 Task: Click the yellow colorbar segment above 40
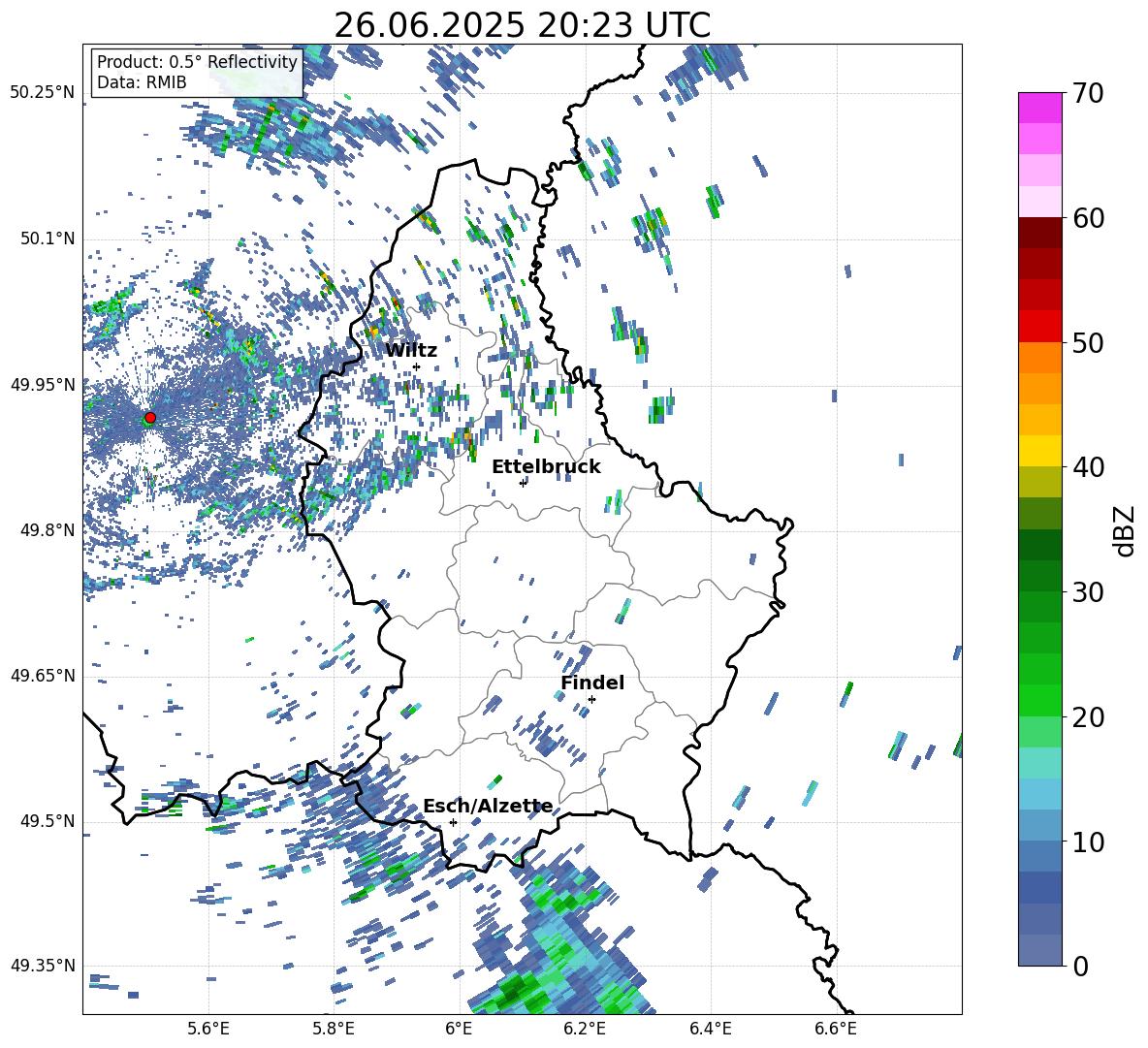tap(1039, 451)
